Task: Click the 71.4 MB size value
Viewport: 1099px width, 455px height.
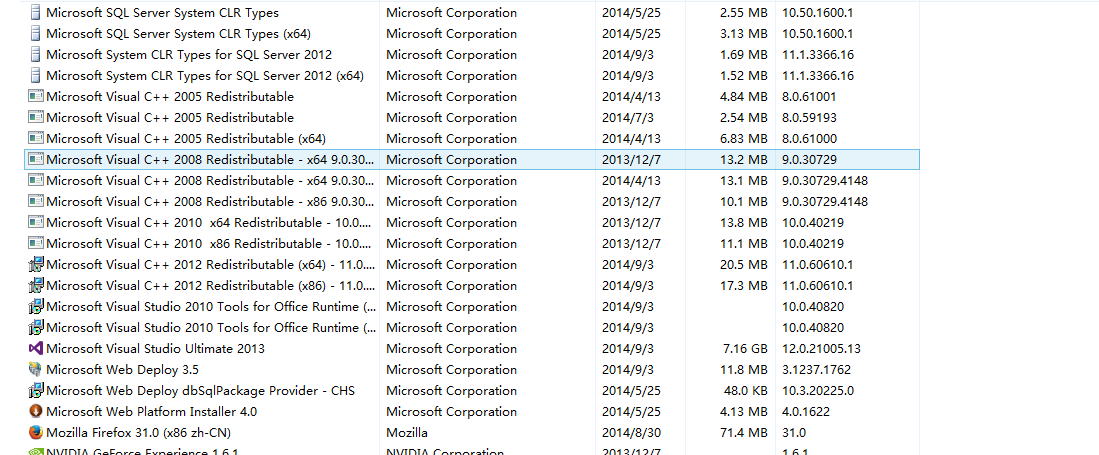Action: tap(744, 433)
